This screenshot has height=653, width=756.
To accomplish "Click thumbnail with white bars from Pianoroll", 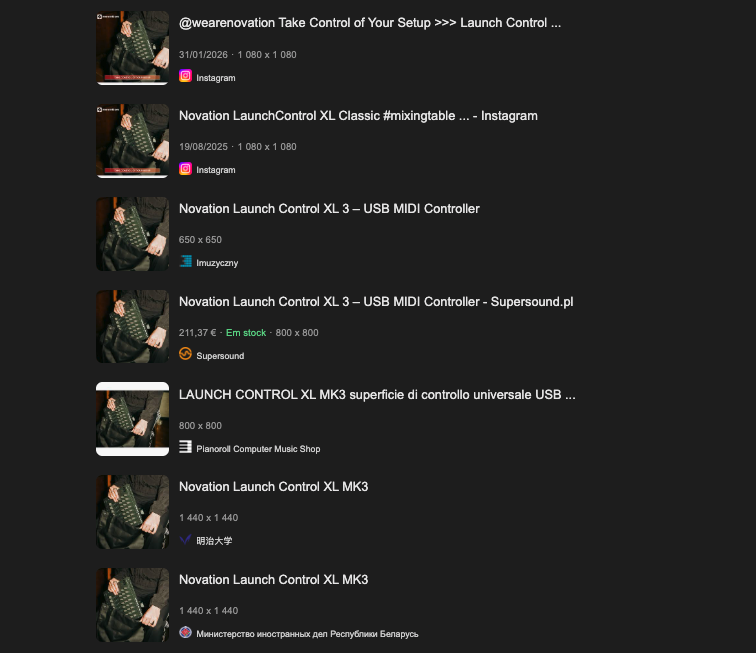I will (133, 419).
